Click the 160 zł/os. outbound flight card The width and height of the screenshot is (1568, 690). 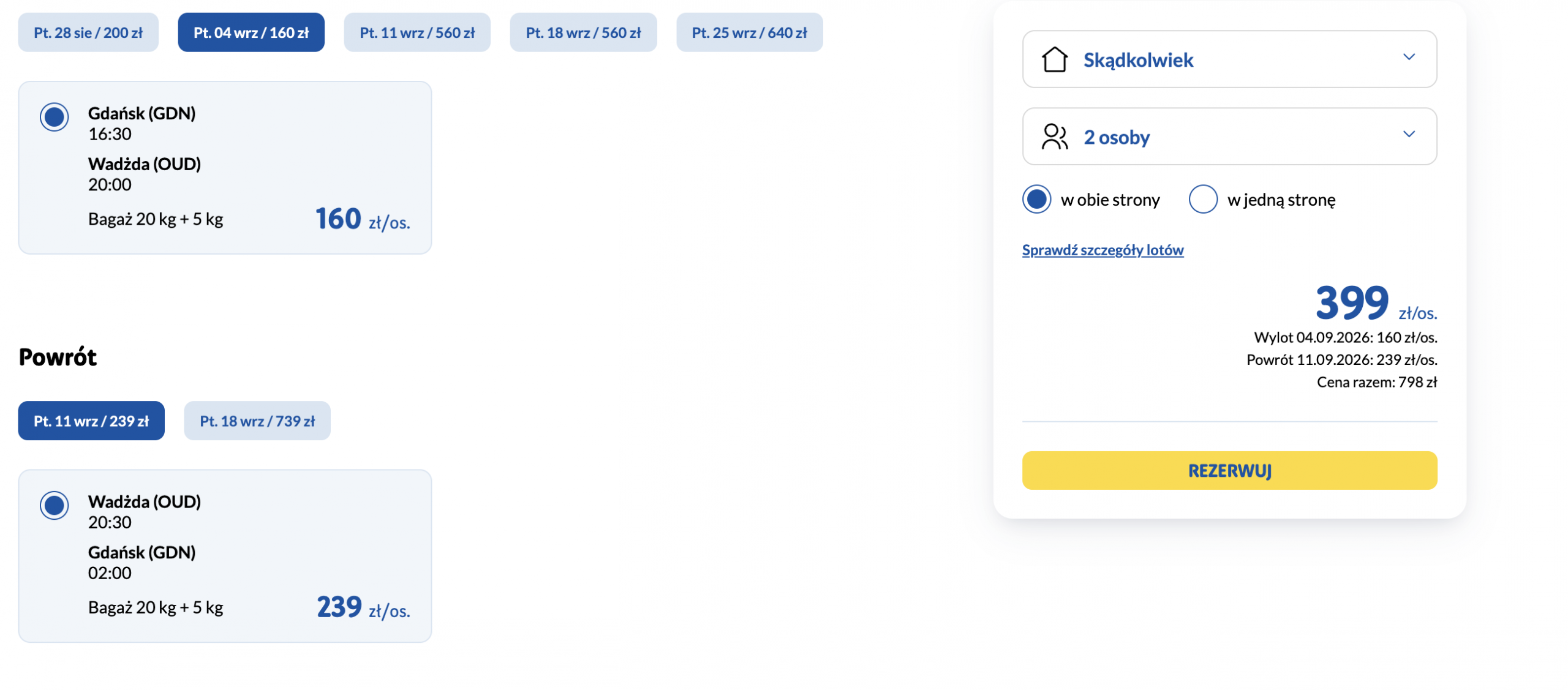[x=225, y=168]
